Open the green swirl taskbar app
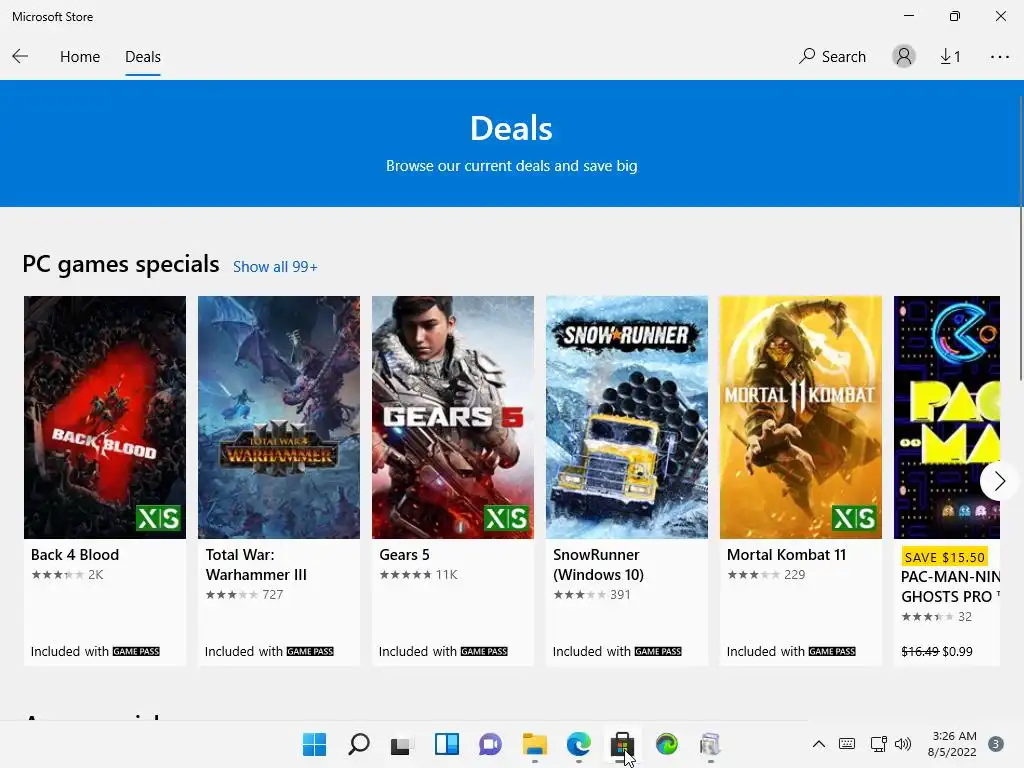The height and width of the screenshot is (768, 1024). [667, 744]
